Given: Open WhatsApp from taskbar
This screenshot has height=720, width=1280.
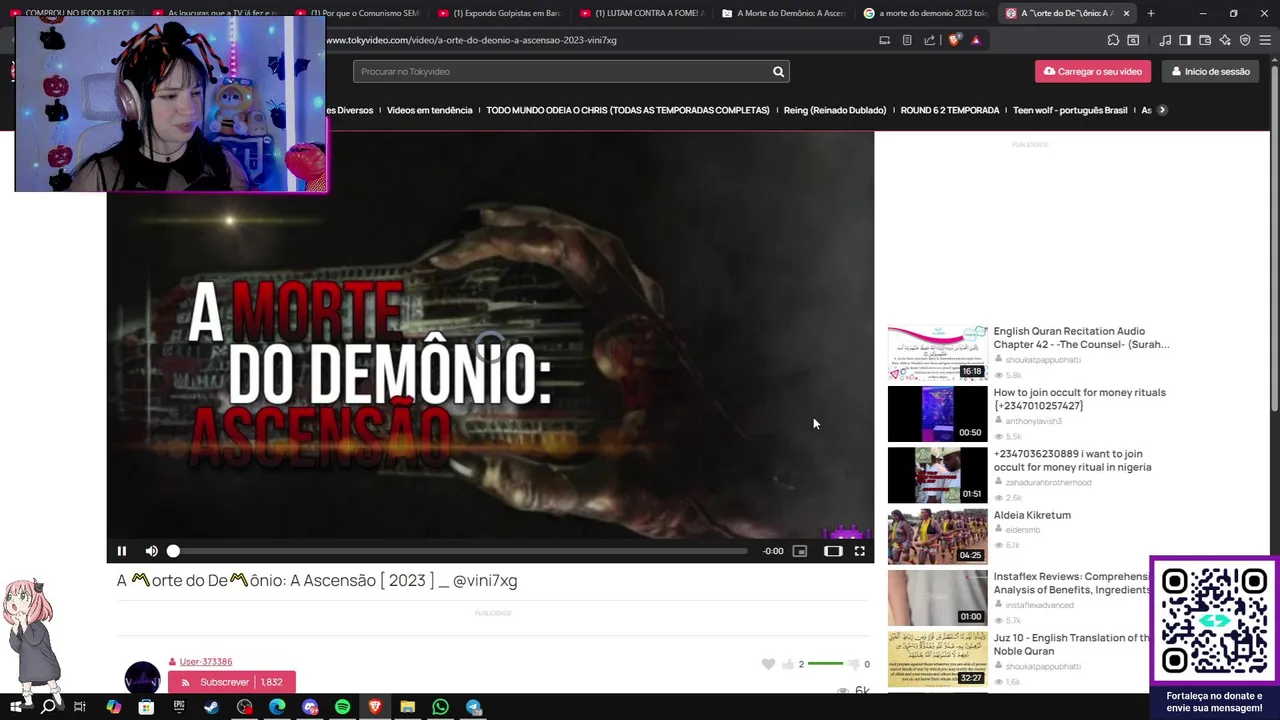Looking at the screenshot, I should click(440, 707).
